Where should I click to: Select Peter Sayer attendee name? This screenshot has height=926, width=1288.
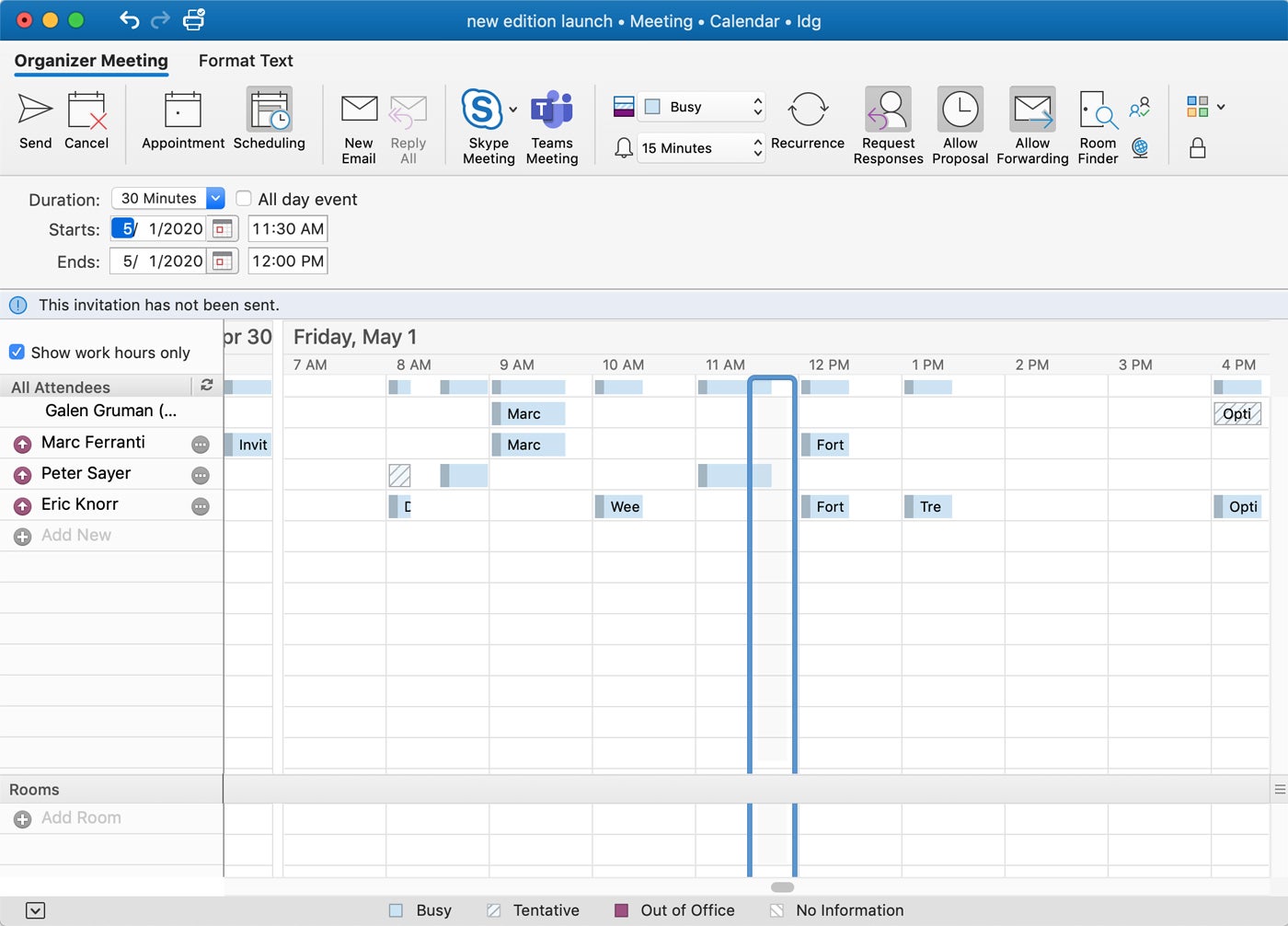86,473
